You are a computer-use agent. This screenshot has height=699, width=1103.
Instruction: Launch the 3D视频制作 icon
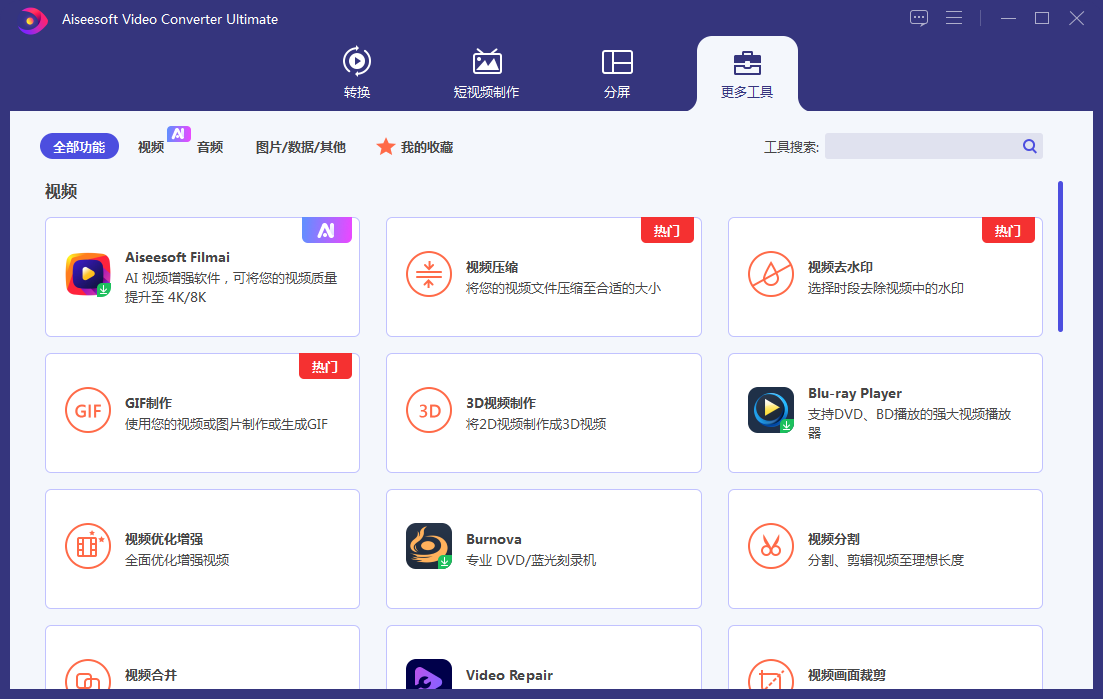(x=429, y=410)
